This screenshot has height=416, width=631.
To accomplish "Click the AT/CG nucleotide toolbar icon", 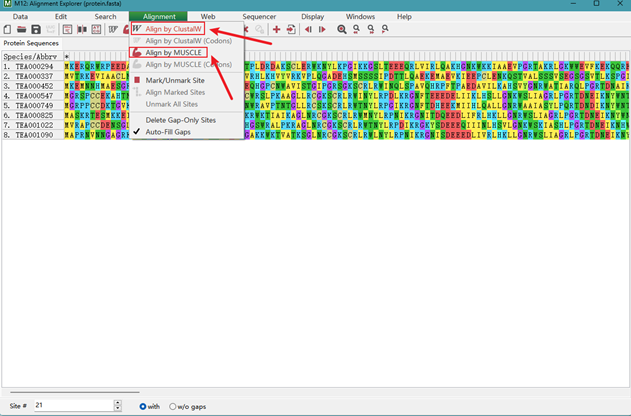I will click(96, 29).
